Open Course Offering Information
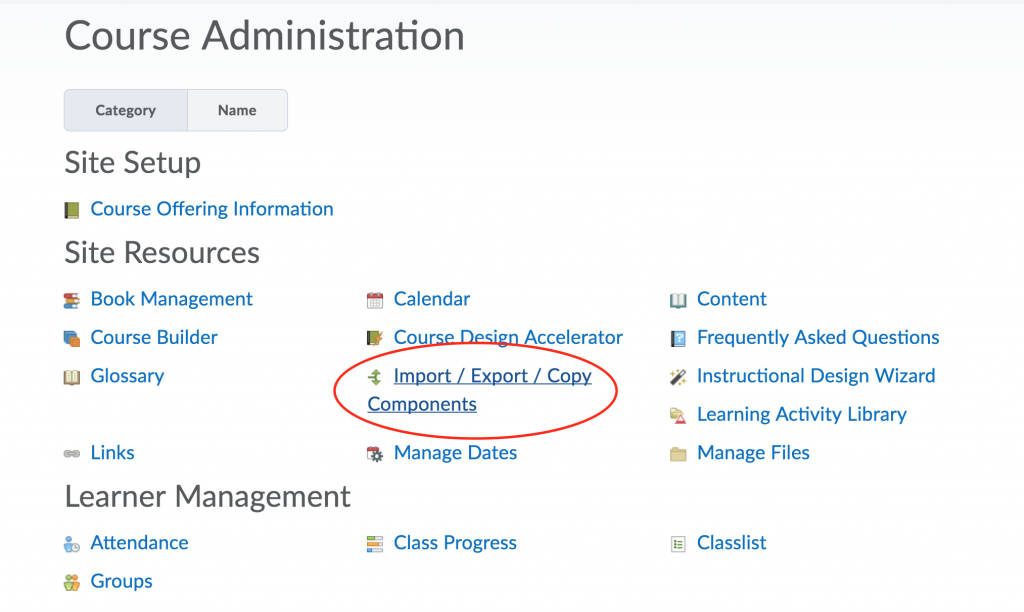 point(211,209)
